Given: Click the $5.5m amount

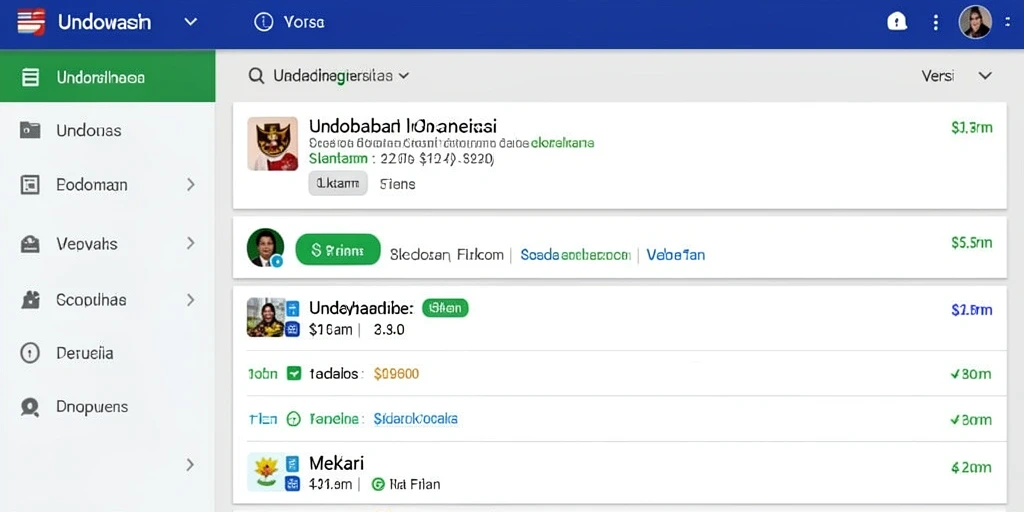Looking at the screenshot, I should [x=972, y=243].
